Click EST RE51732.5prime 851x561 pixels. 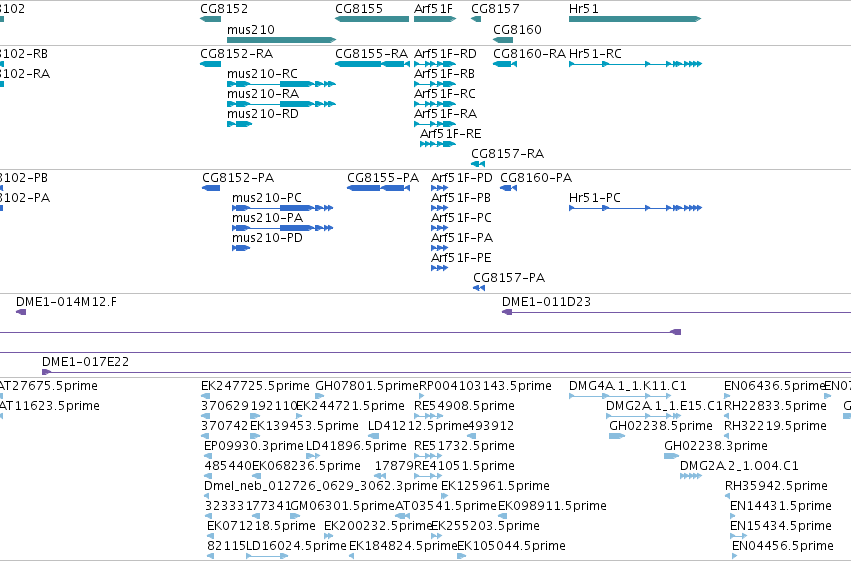tap(428, 456)
